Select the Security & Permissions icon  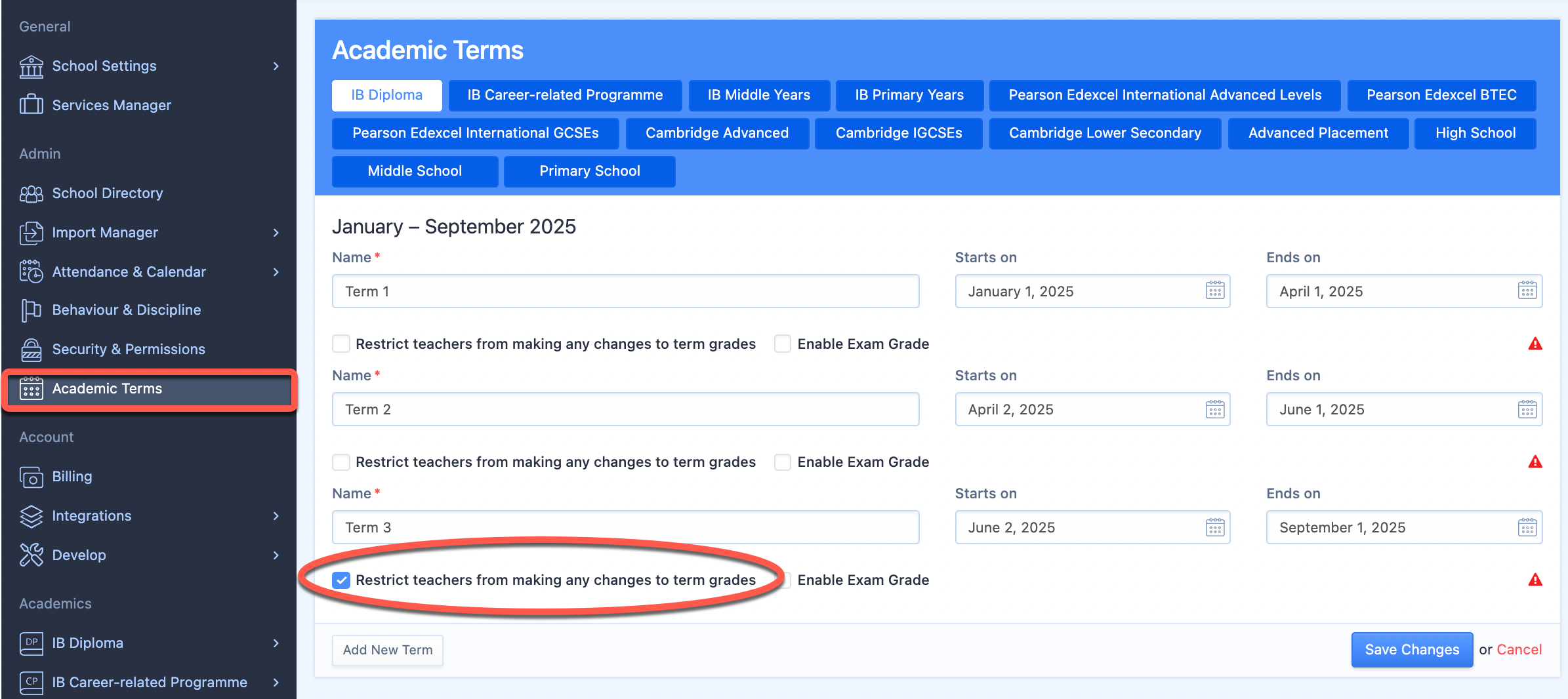pos(30,349)
